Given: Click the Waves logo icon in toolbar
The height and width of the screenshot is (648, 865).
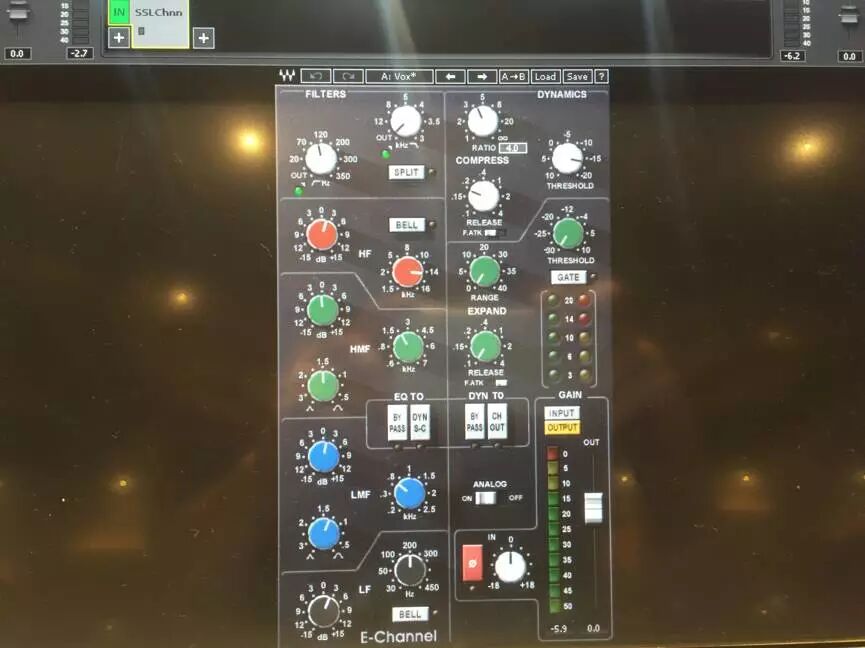Looking at the screenshot, I should (287, 76).
